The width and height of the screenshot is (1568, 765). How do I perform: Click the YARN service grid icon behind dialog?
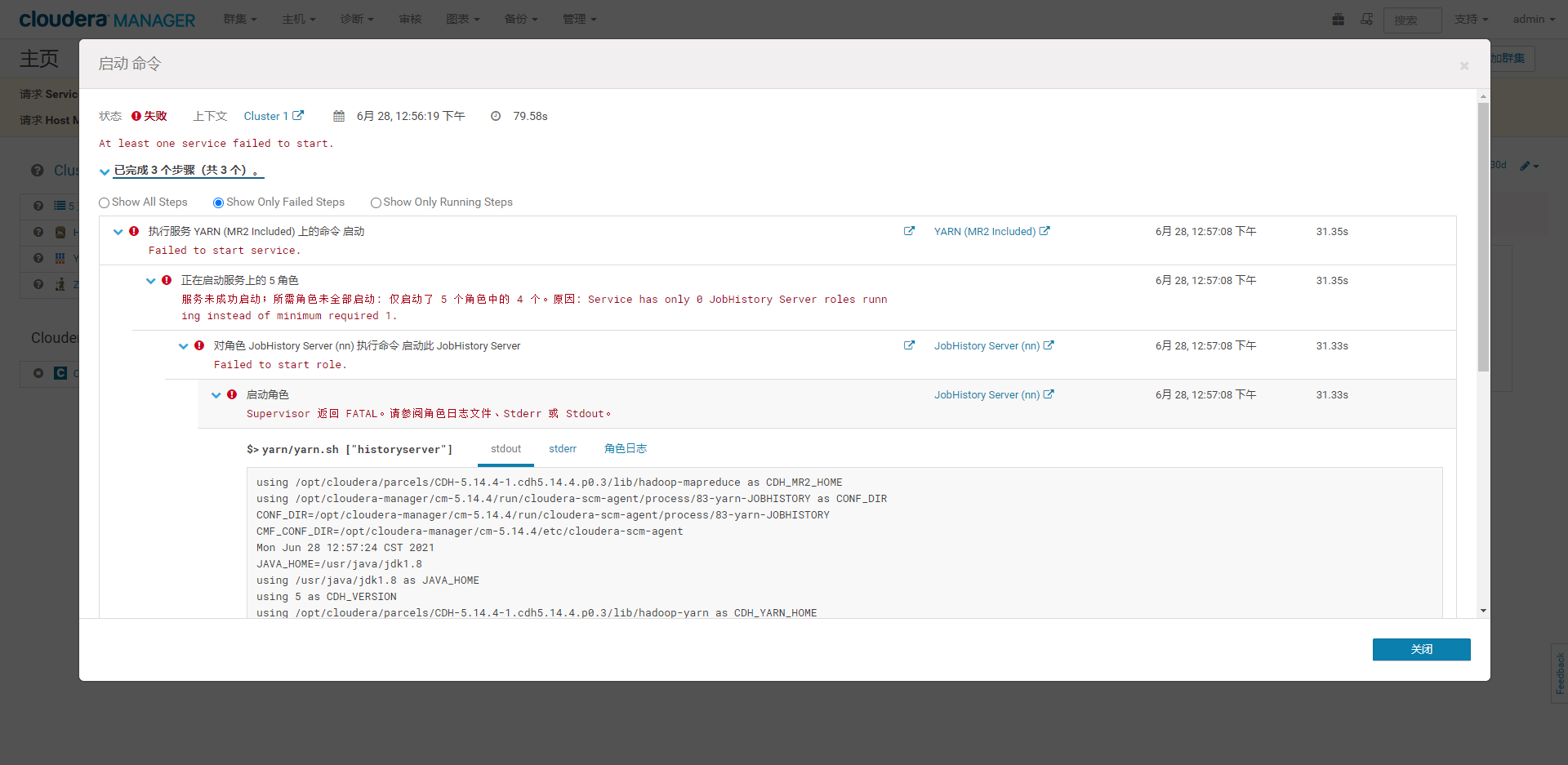coord(60,258)
